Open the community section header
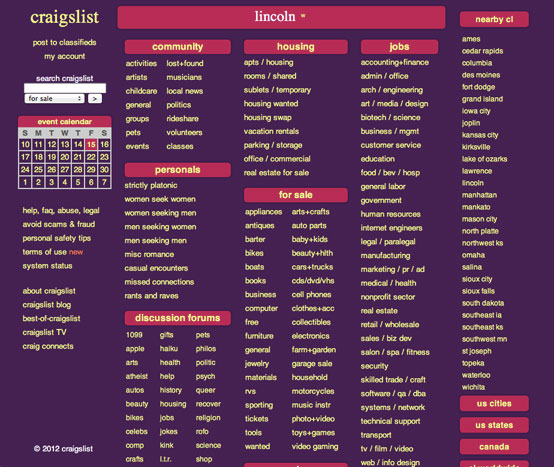 tap(177, 47)
